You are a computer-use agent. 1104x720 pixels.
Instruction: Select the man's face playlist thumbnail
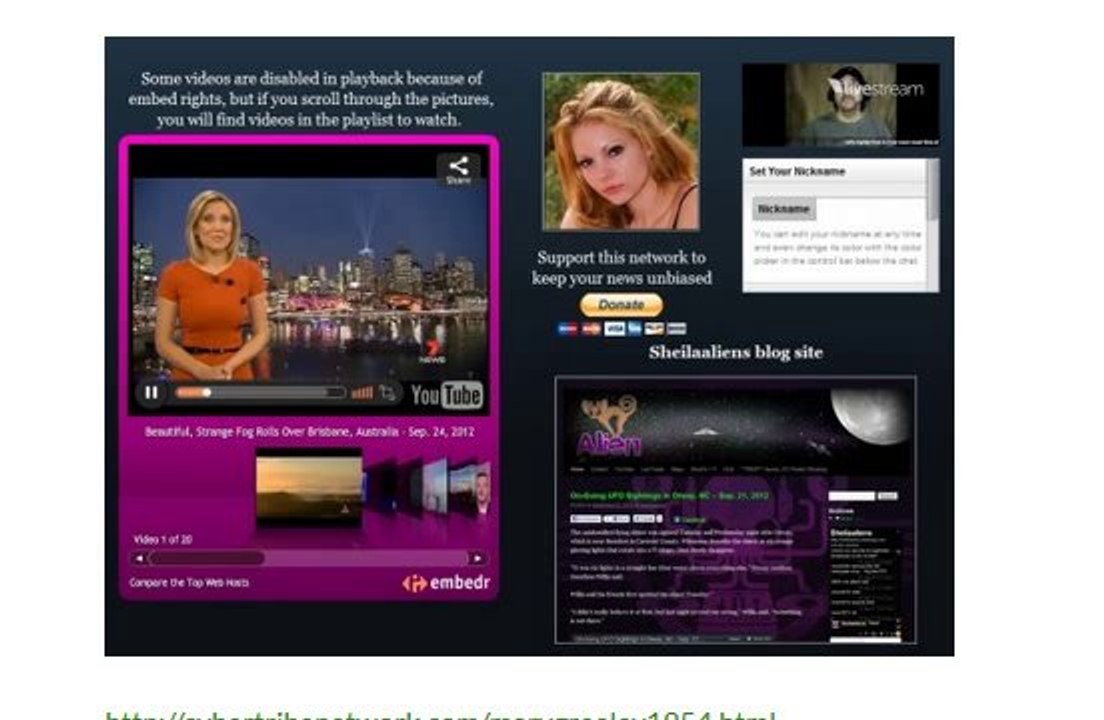pyautogui.click(x=482, y=487)
